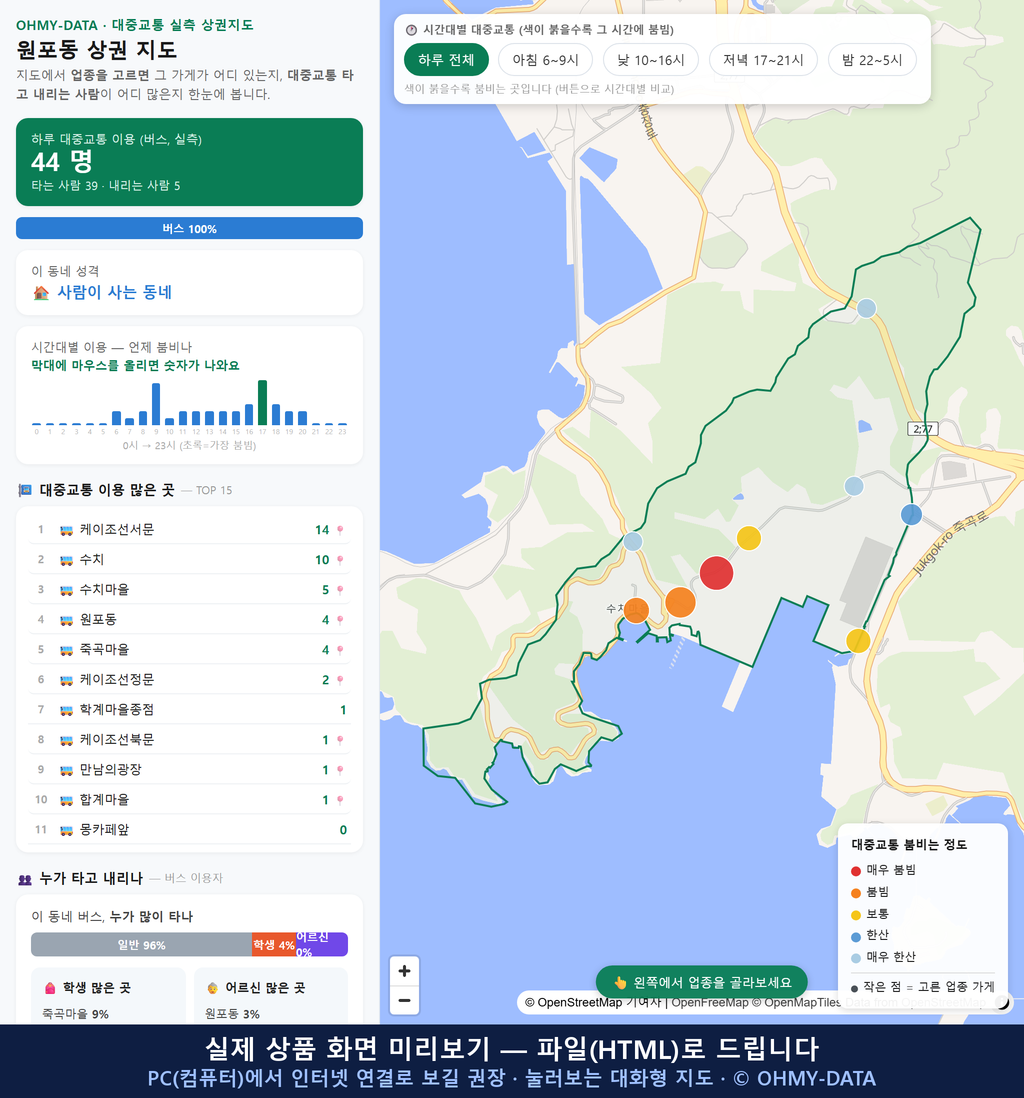This screenshot has height=1098, width=1024.
Task: Click the pale blue stop marker near route 2;77
Action: click(x=854, y=486)
